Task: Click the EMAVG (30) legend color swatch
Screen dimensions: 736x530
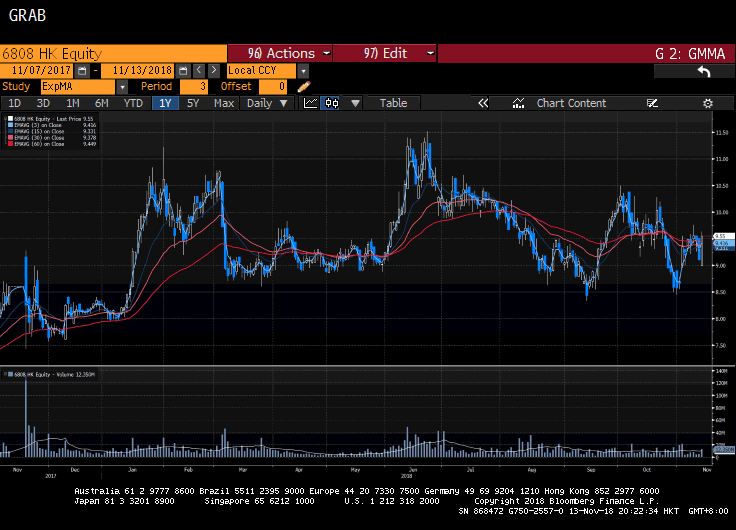Action: click(x=10, y=138)
